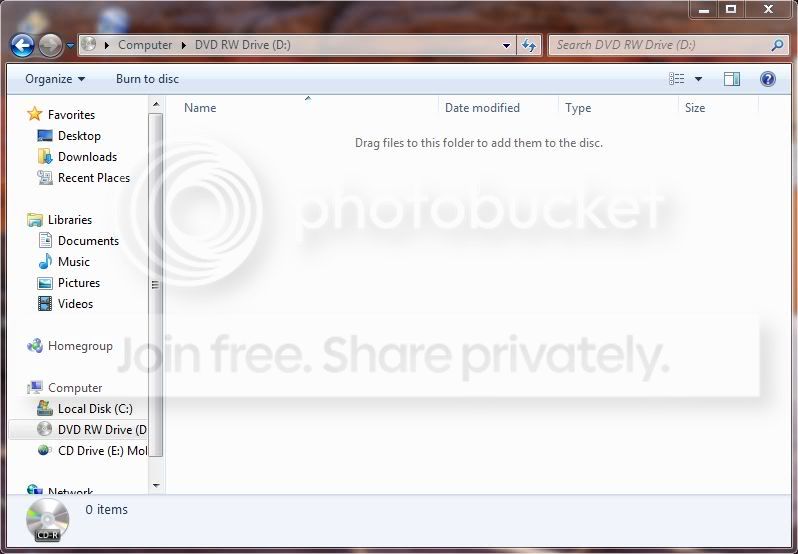Click the Libraries folder icon
Viewport: 798px width, 554px height.
click(x=35, y=220)
